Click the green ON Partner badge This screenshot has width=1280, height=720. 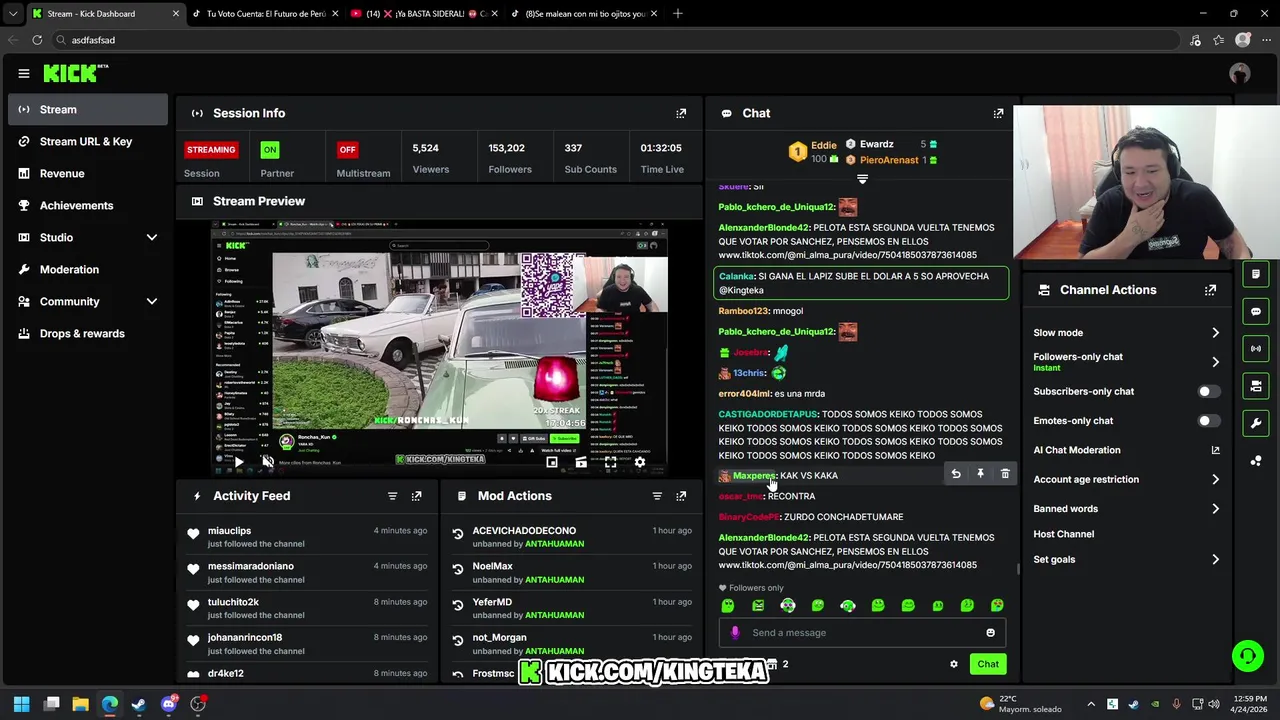pyautogui.click(x=270, y=149)
